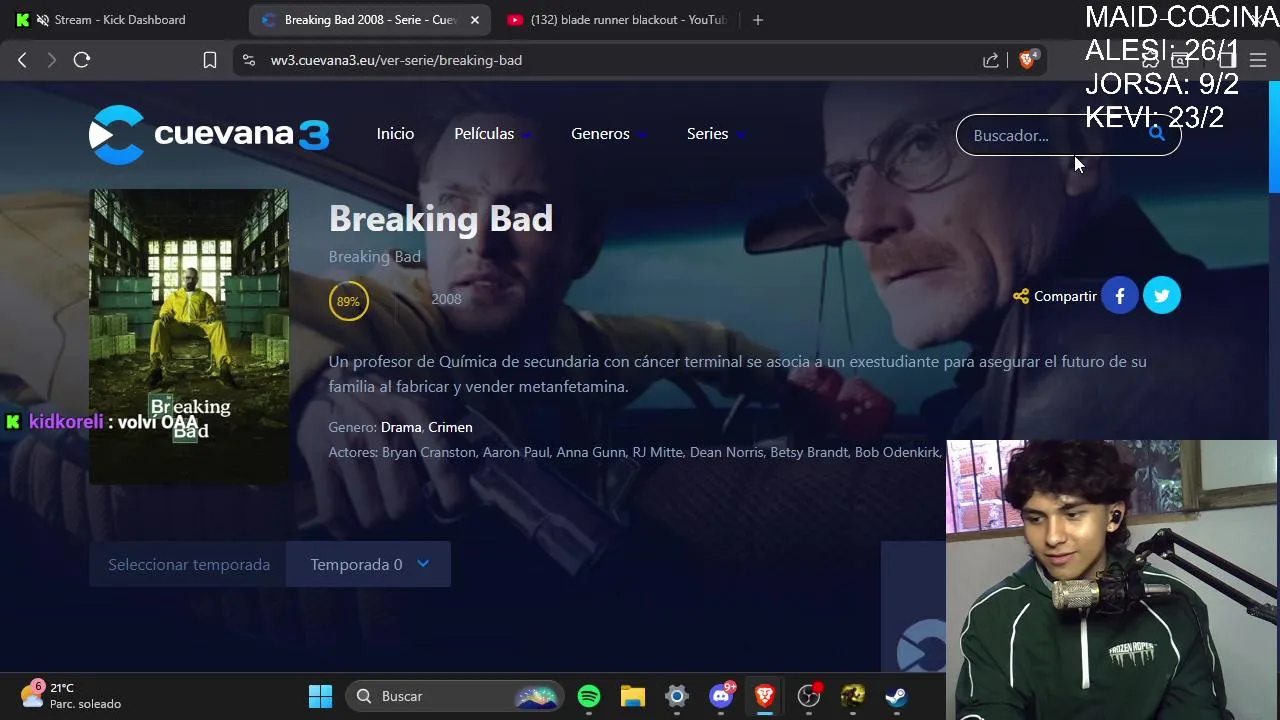1280x720 pixels.
Task: Click actor name Aaron Paul
Action: 516,452
